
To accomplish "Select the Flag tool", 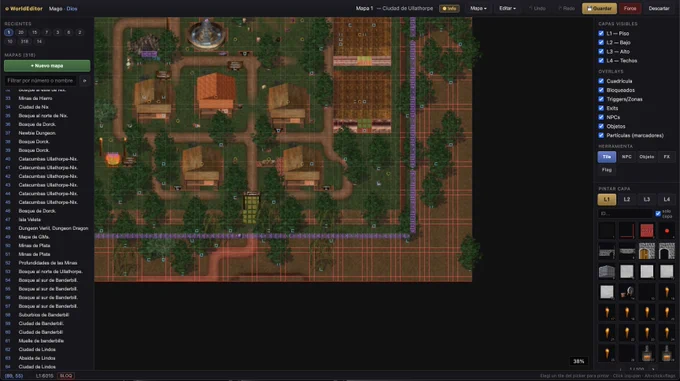I will (x=607, y=170).
